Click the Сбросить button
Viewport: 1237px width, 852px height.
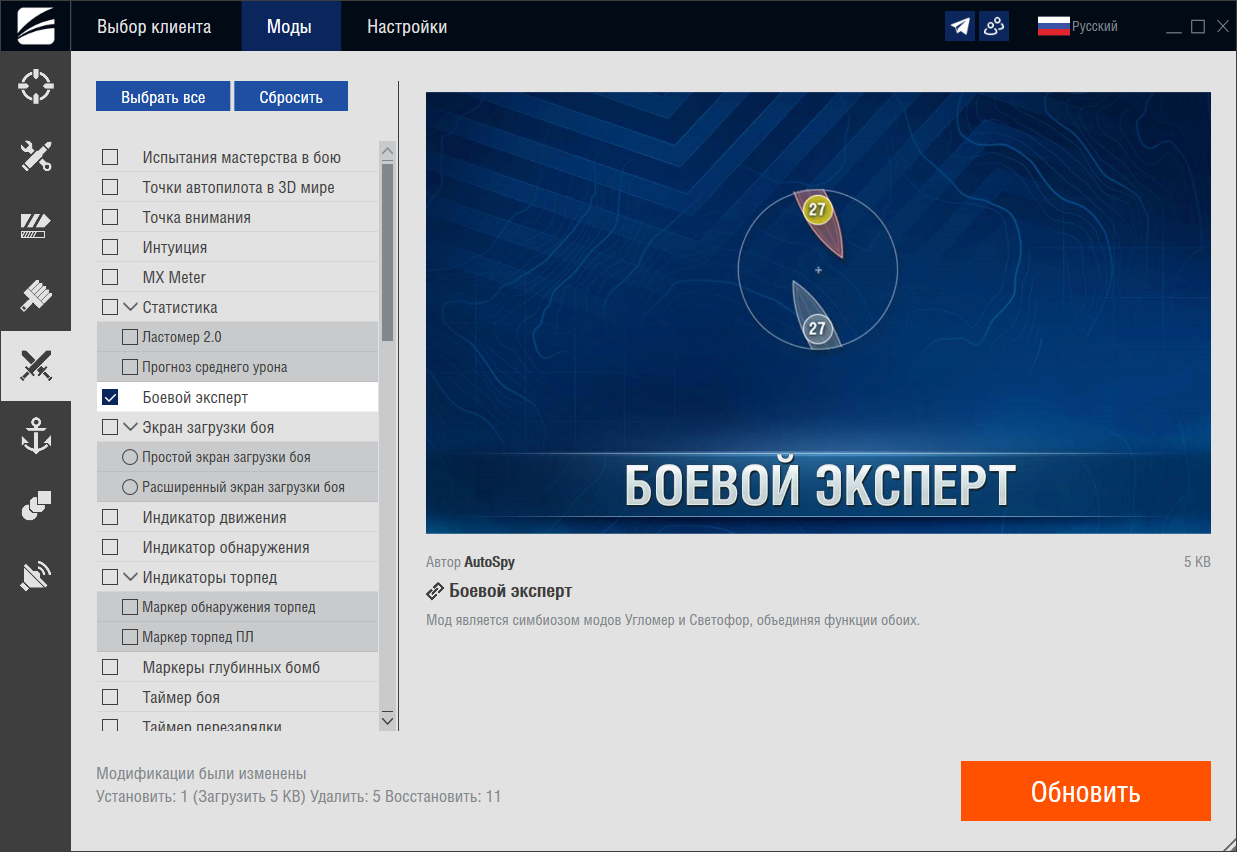tap(291, 97)
